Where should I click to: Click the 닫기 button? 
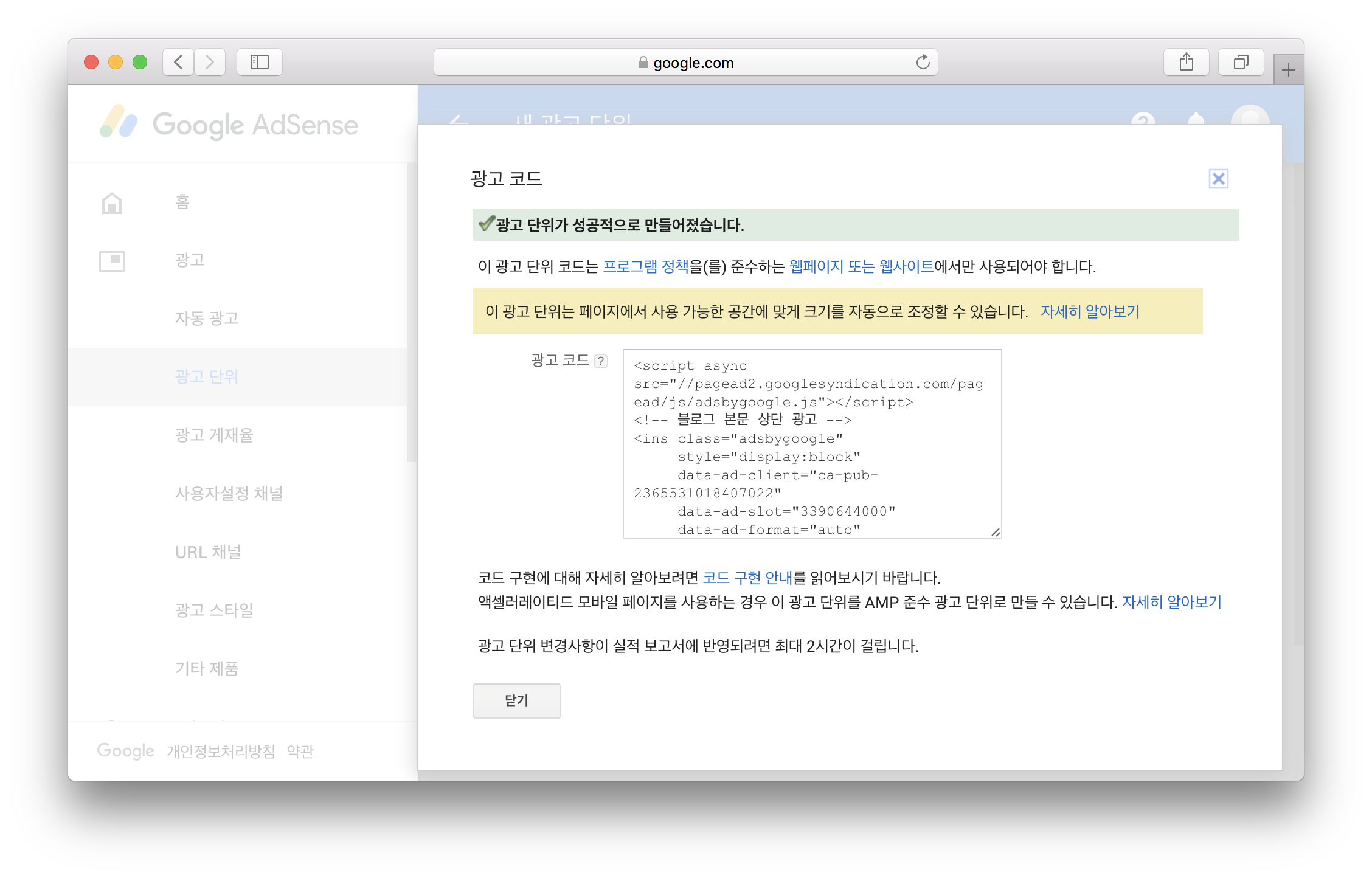[516, 700]
